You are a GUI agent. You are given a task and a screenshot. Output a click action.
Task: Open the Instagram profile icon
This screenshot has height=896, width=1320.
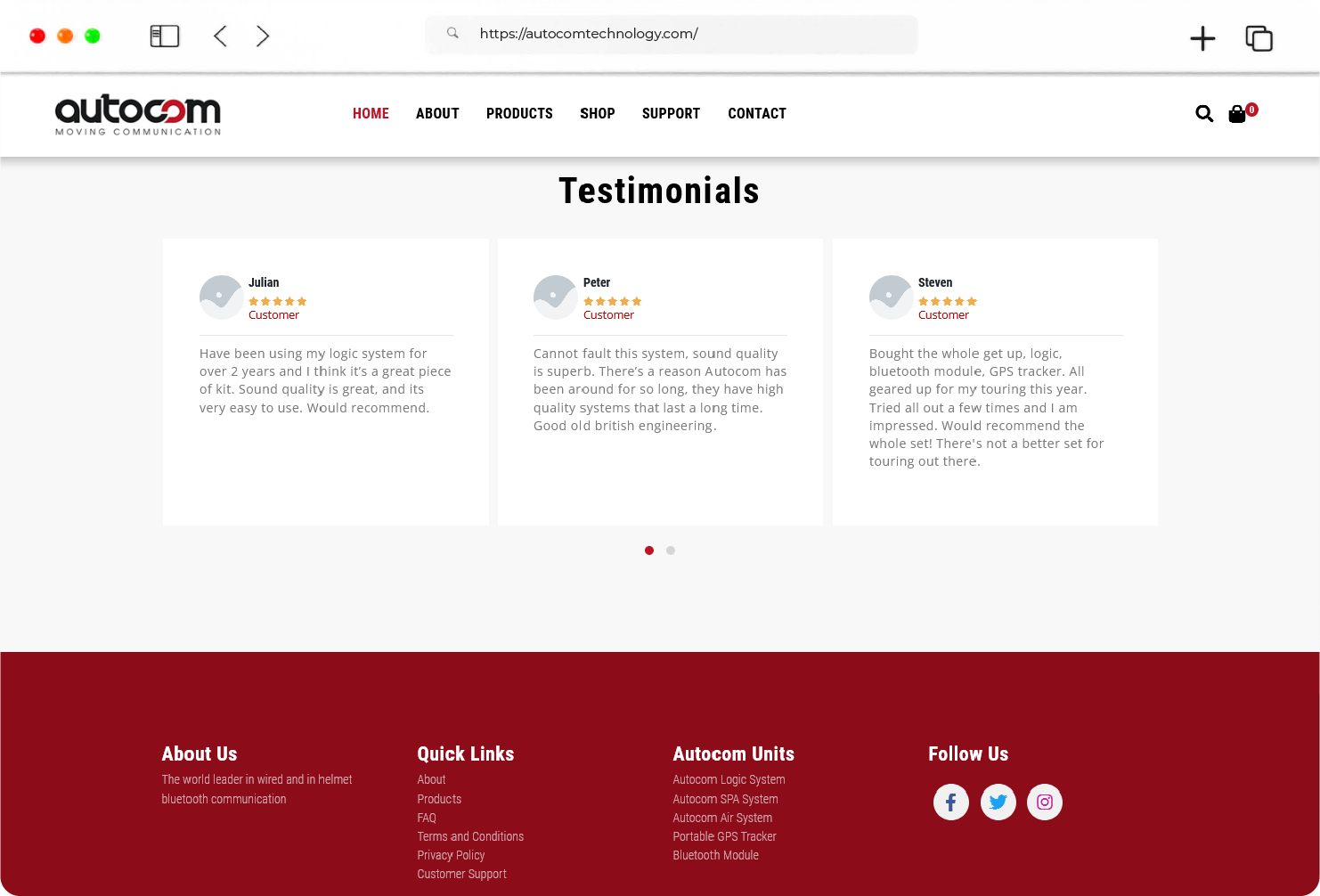pos(1045,802)
